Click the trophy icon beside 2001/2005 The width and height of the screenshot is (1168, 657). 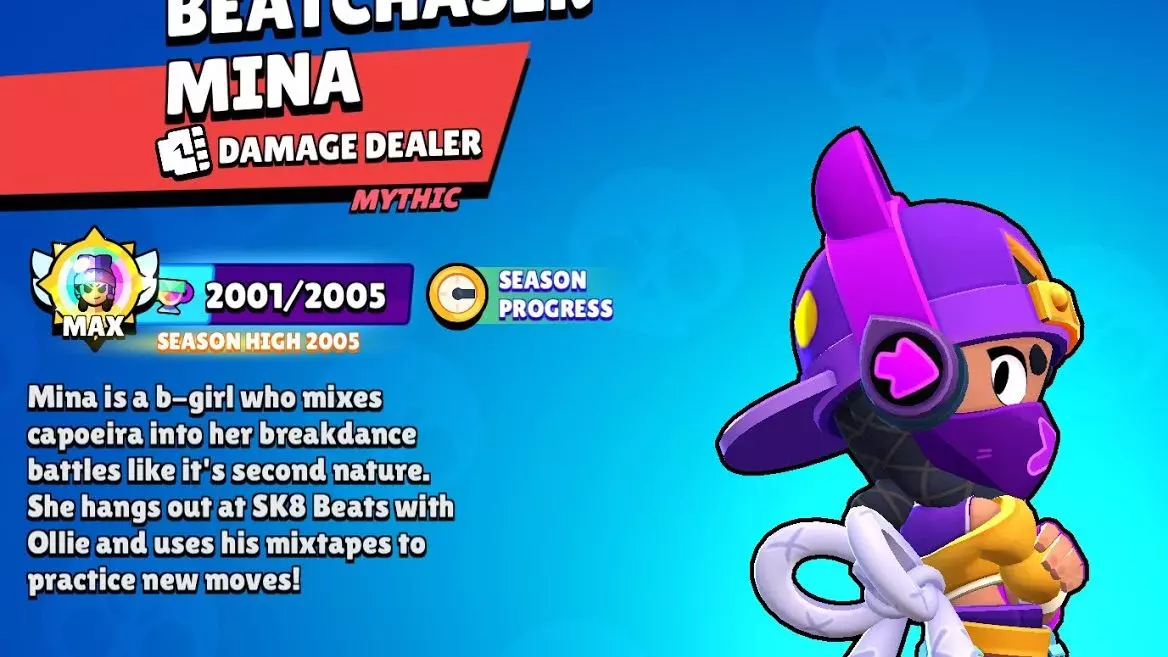coord(176,296)
